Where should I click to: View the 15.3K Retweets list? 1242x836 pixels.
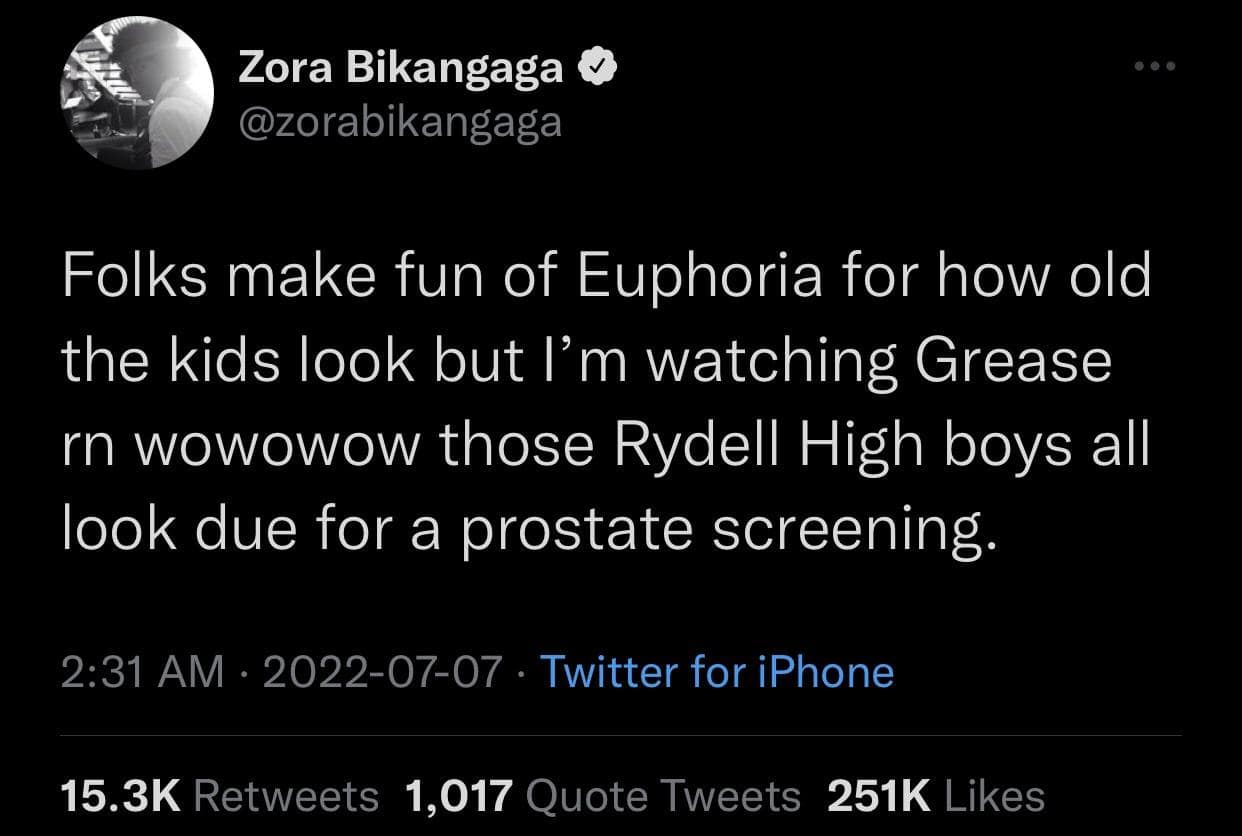pos(220,796)
